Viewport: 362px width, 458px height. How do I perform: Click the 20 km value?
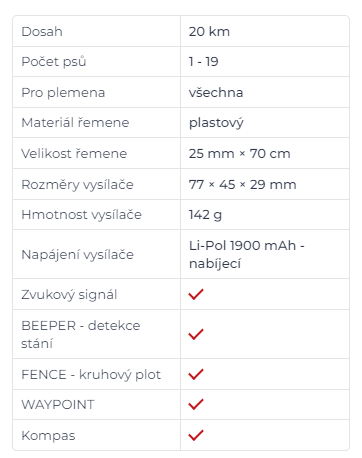click(209, 32)
